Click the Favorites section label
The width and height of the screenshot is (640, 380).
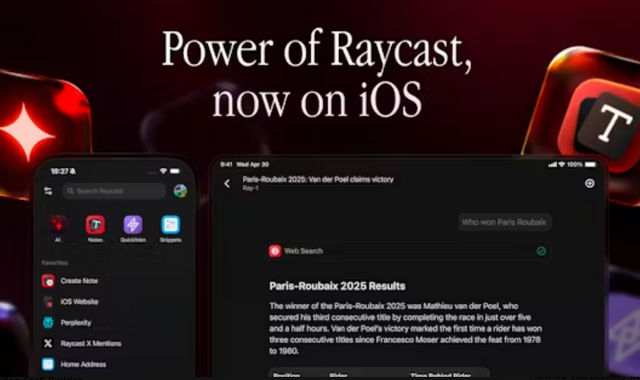pos(55,263)
